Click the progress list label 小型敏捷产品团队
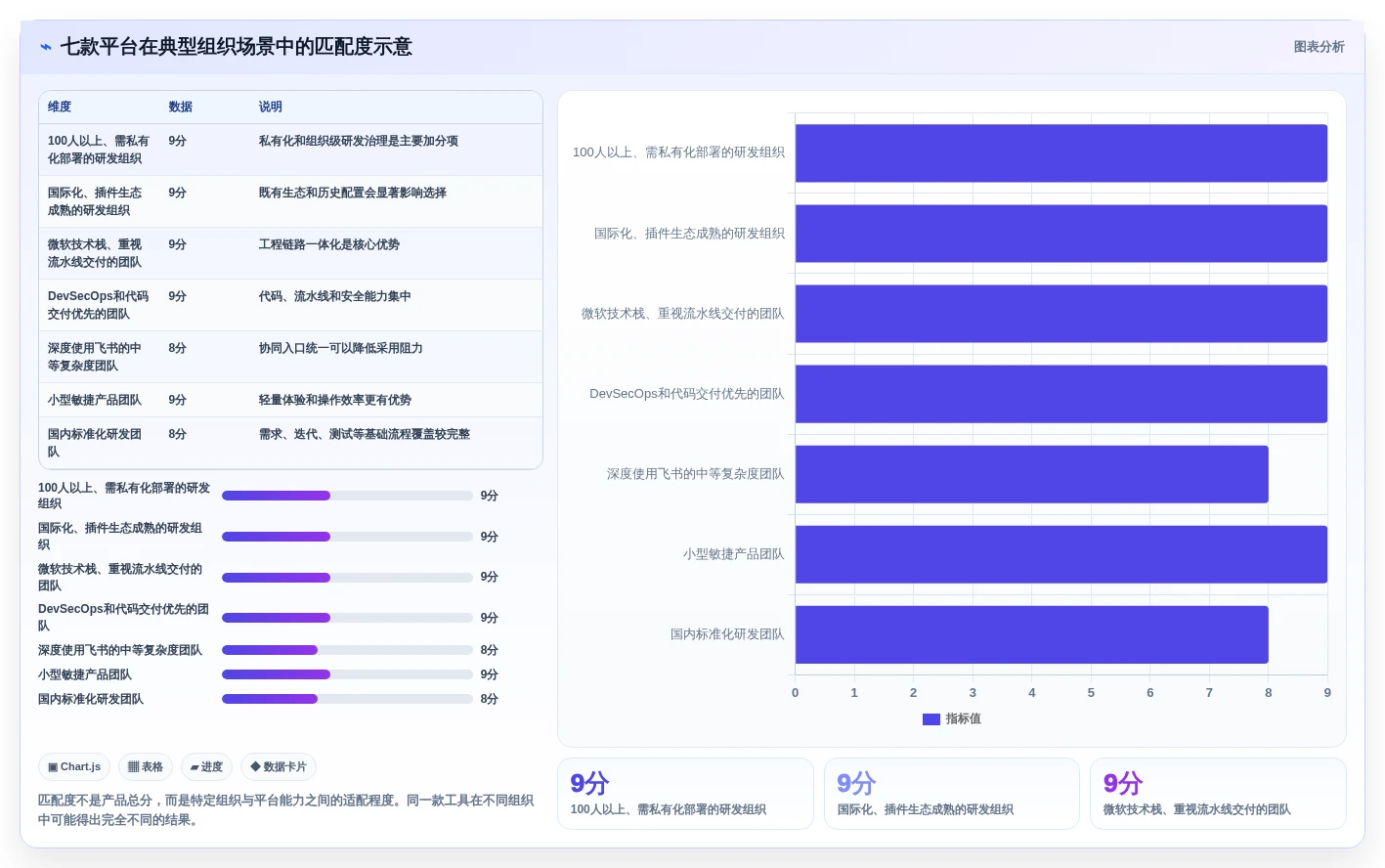This screenshot has width=1385, height=868. 85,674
